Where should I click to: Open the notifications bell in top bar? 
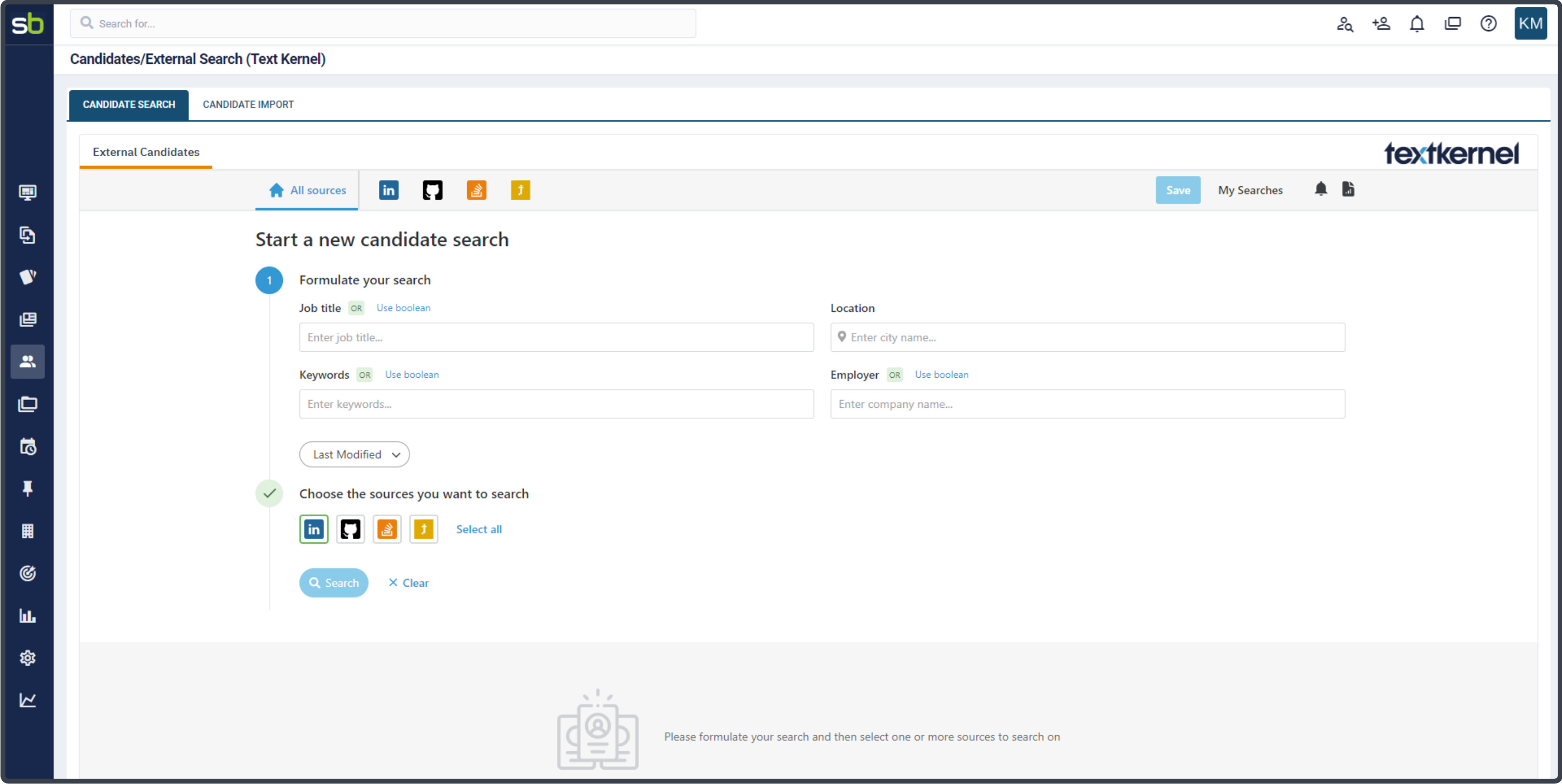[x=1417, y=24]
